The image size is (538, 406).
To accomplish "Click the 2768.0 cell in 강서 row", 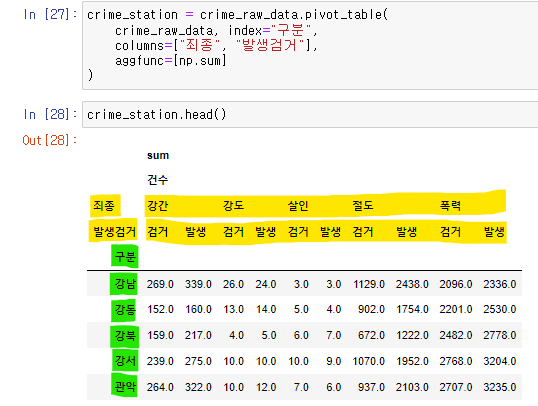I will [x=456, y=361].
